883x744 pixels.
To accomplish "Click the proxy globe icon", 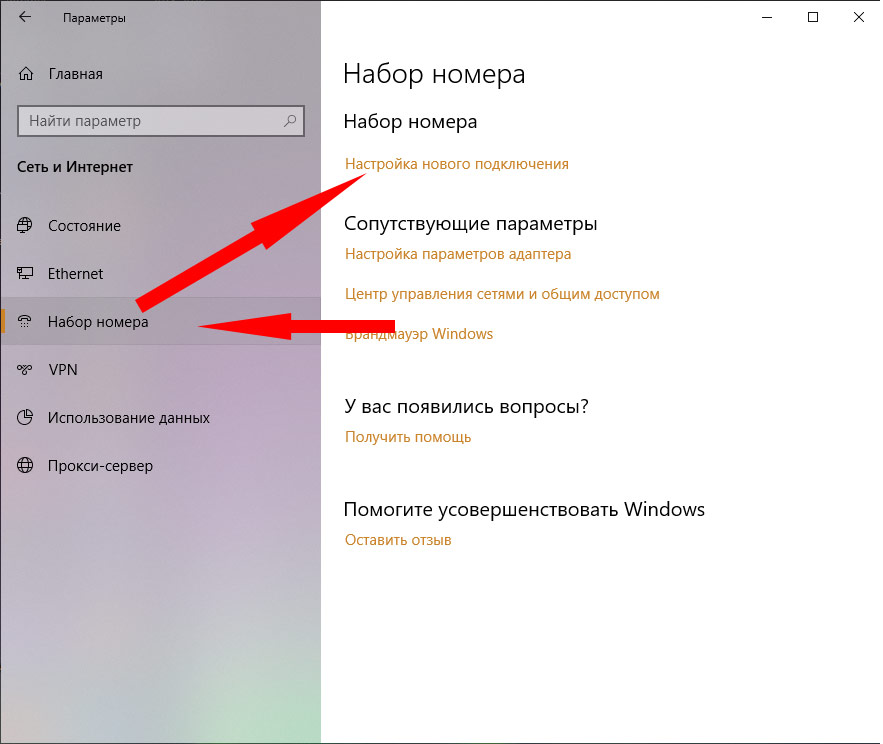I will [x=25, y=465].
